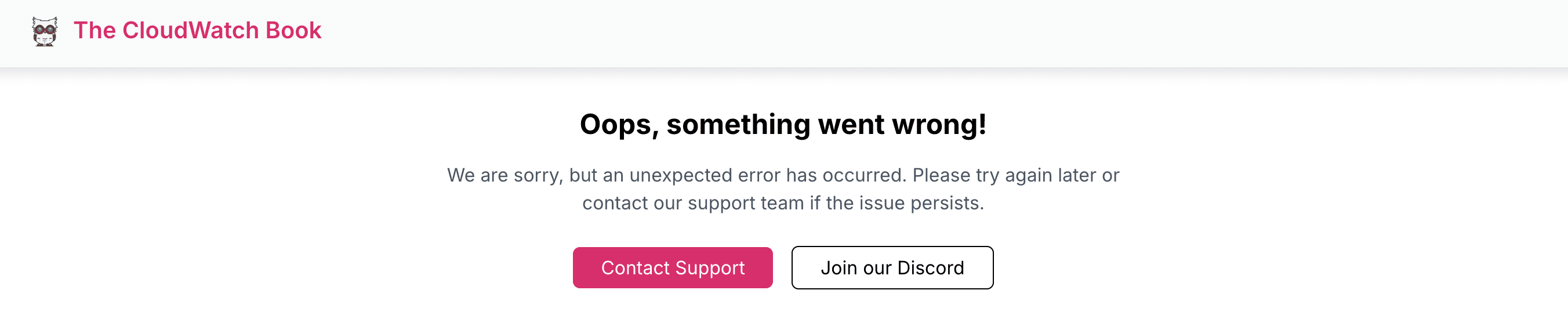Reach support via the pink button

click(x=673, y=268)
